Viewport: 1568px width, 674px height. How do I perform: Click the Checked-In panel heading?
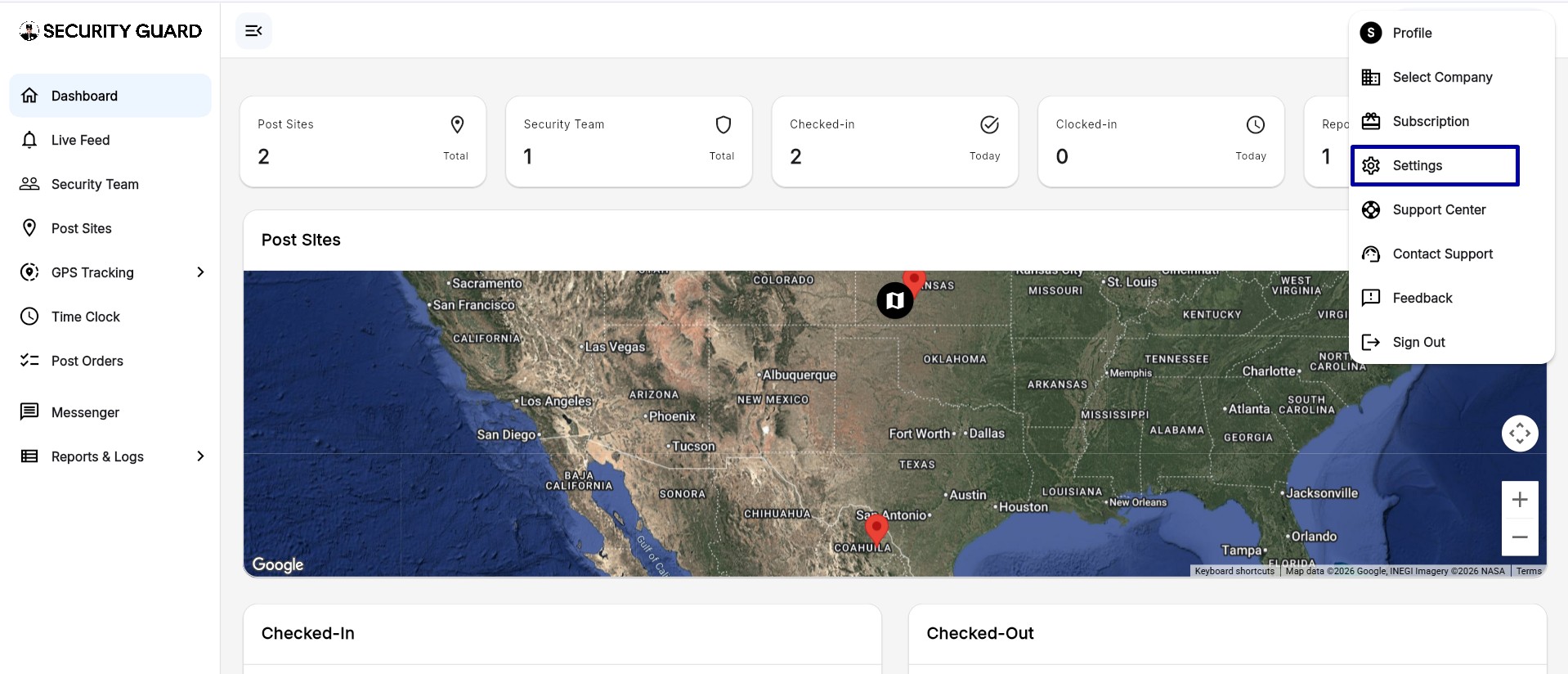tap(308, 633)
